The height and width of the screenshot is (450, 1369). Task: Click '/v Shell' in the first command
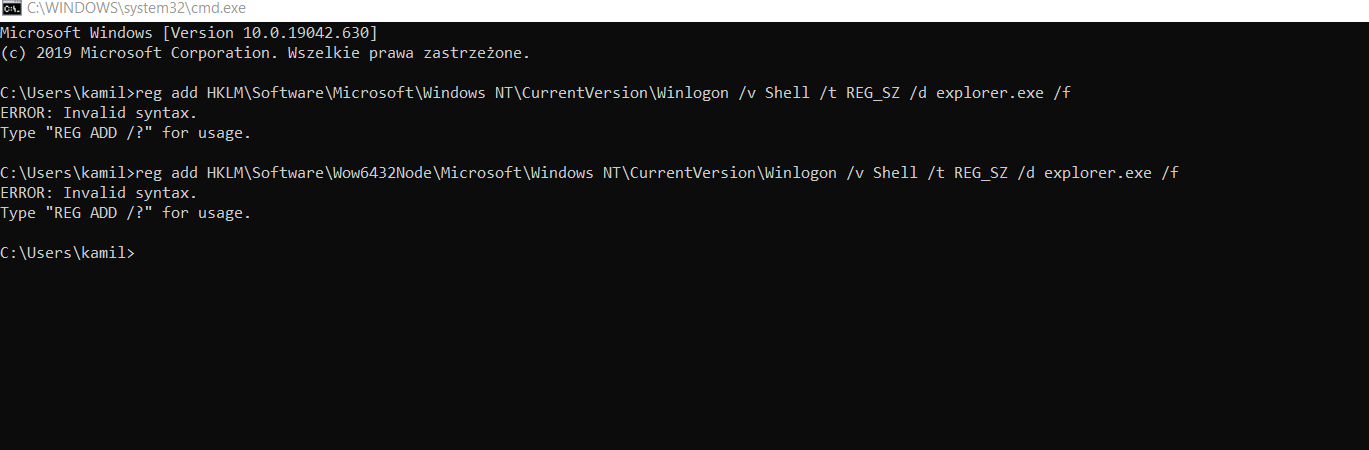tap(773, 93)
